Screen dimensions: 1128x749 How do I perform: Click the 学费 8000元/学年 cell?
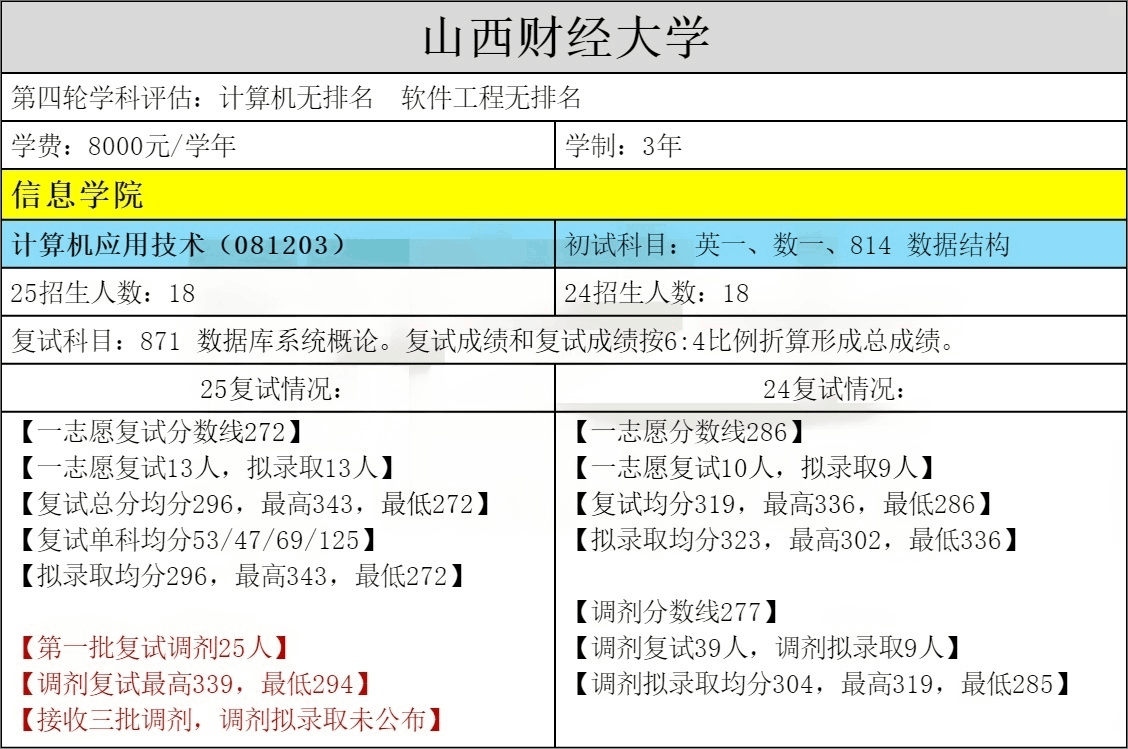click(124, 146)
